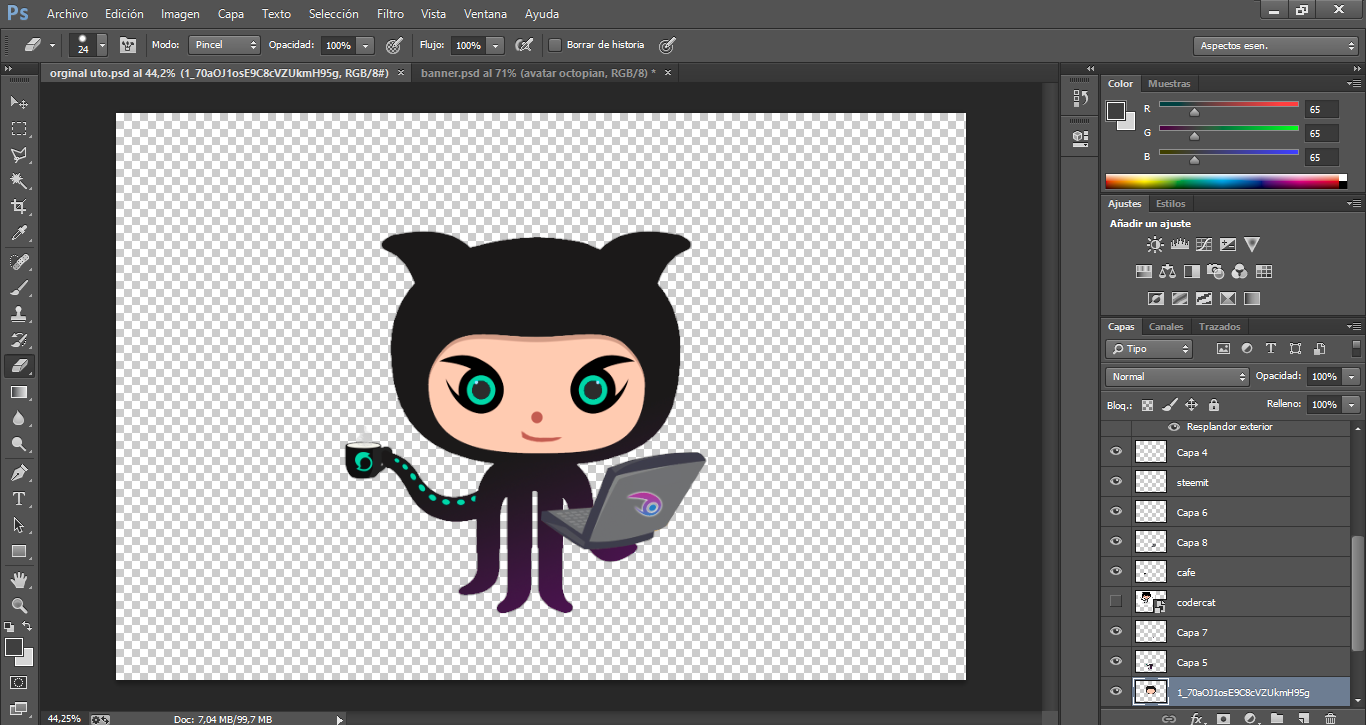Open the Aspectos esen. workspace dropdown

(x=1276, y=46)
